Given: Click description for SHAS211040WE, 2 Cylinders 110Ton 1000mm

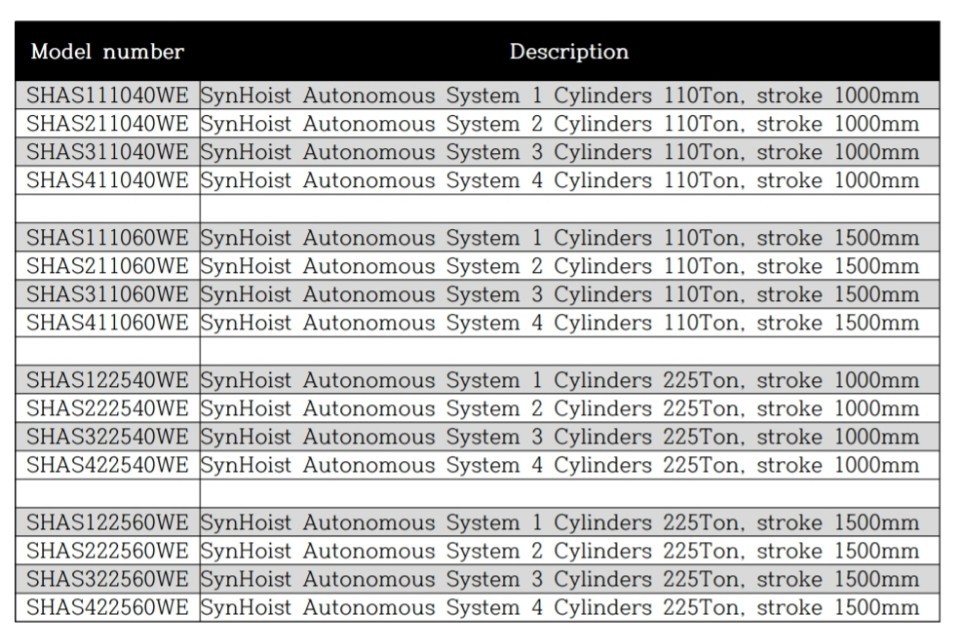Looking at the screenshot, I should pos(569,124).
